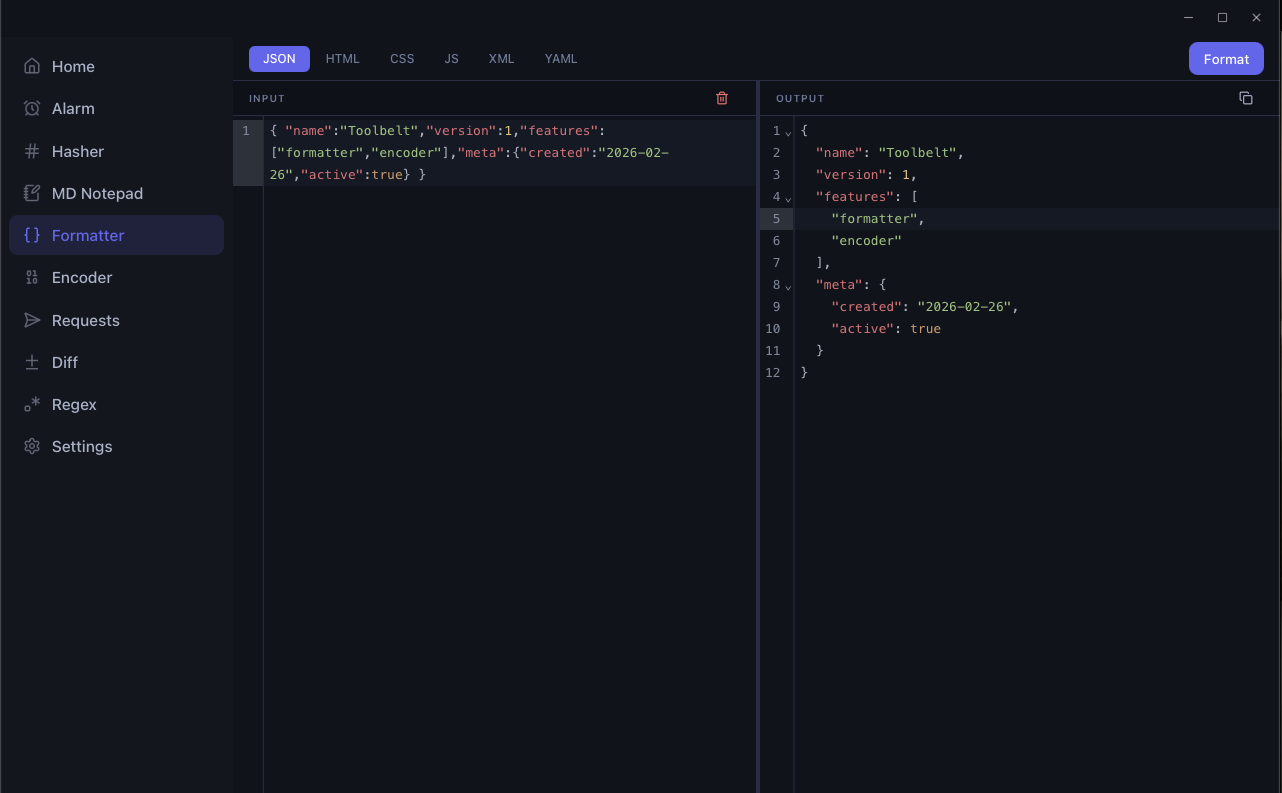
Task: Select the Formatter sidebar entry
Action: click(x=89, y=235)
